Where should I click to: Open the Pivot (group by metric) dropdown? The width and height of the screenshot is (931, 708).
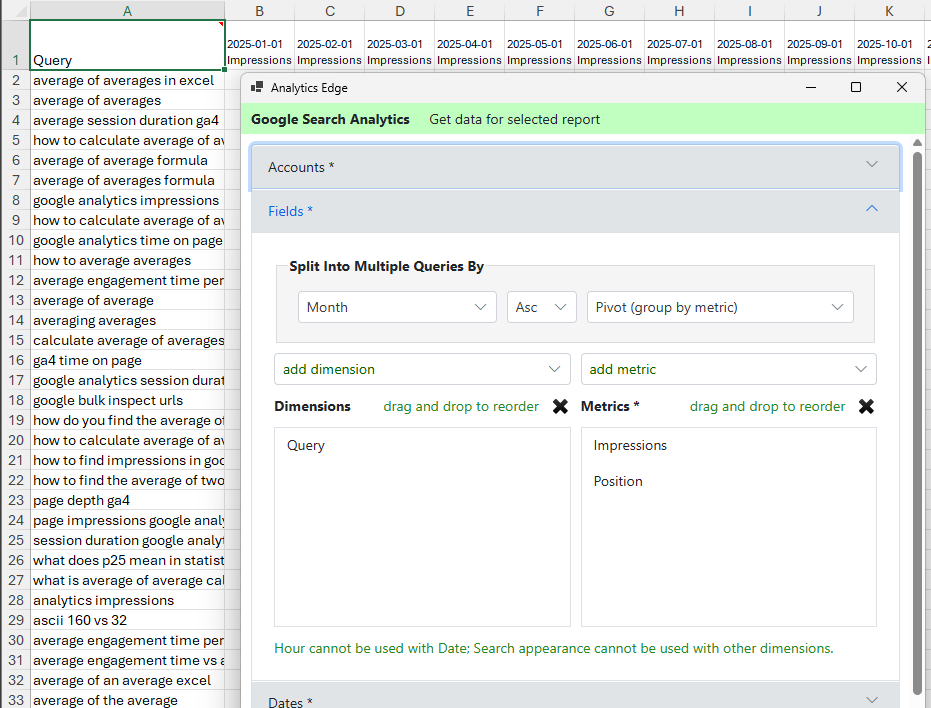(719, 308)
